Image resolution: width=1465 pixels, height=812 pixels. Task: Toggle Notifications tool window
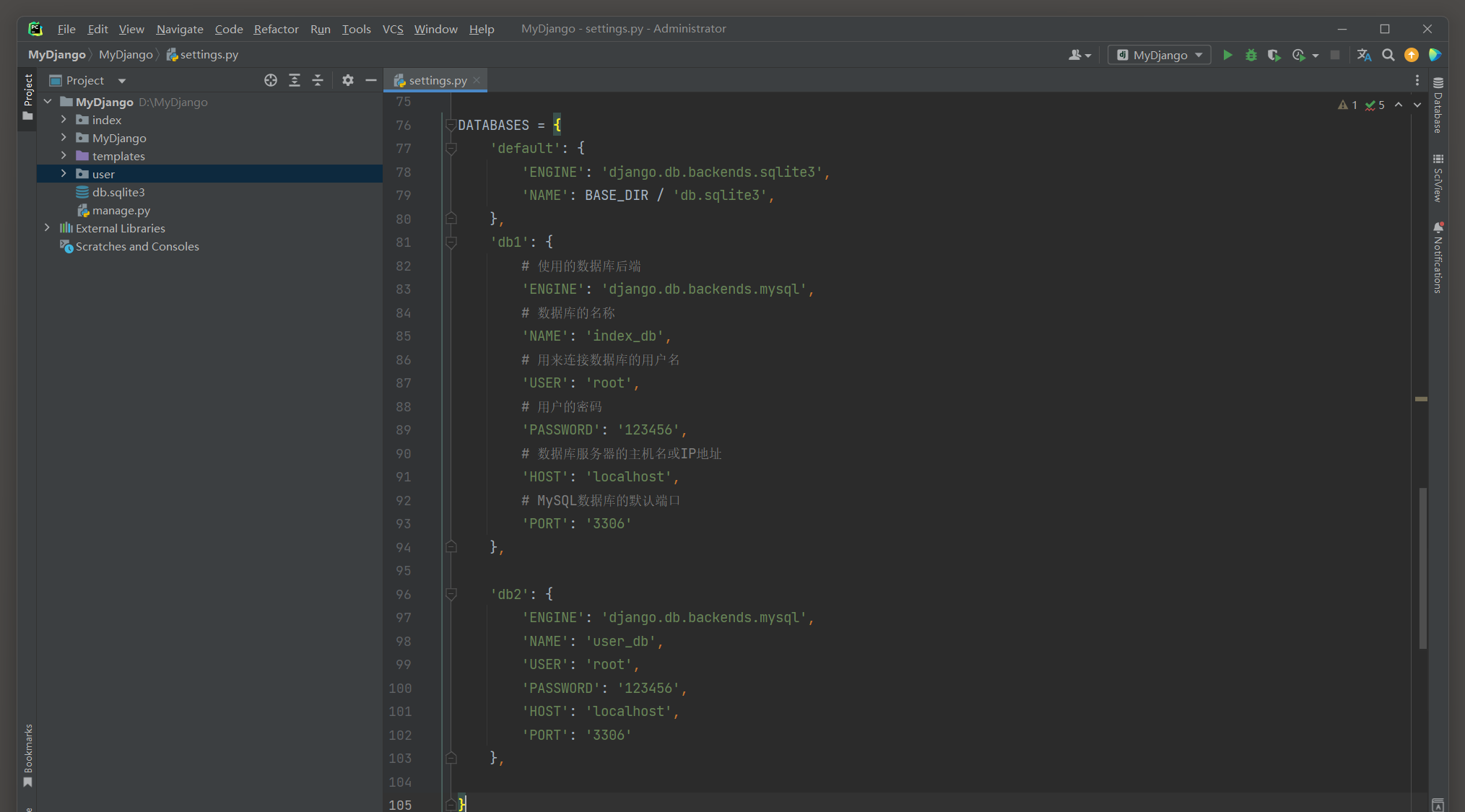pos(1438,258)
